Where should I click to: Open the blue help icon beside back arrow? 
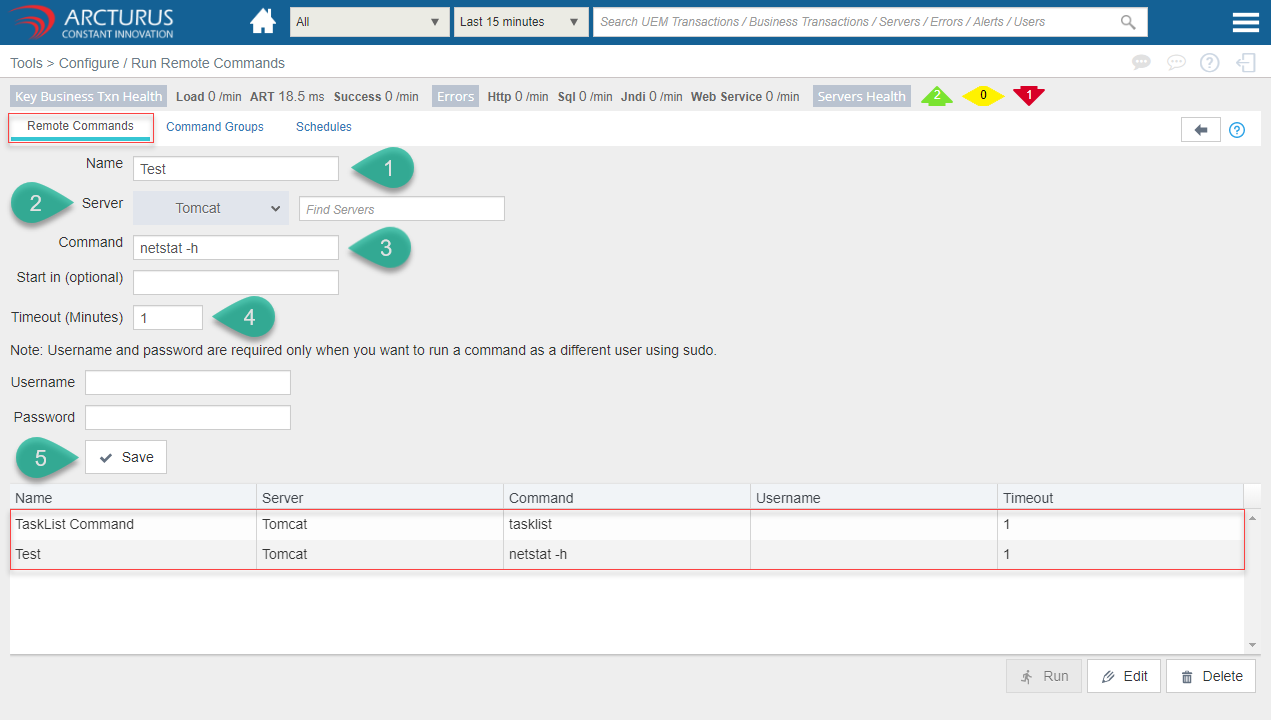1237,130
